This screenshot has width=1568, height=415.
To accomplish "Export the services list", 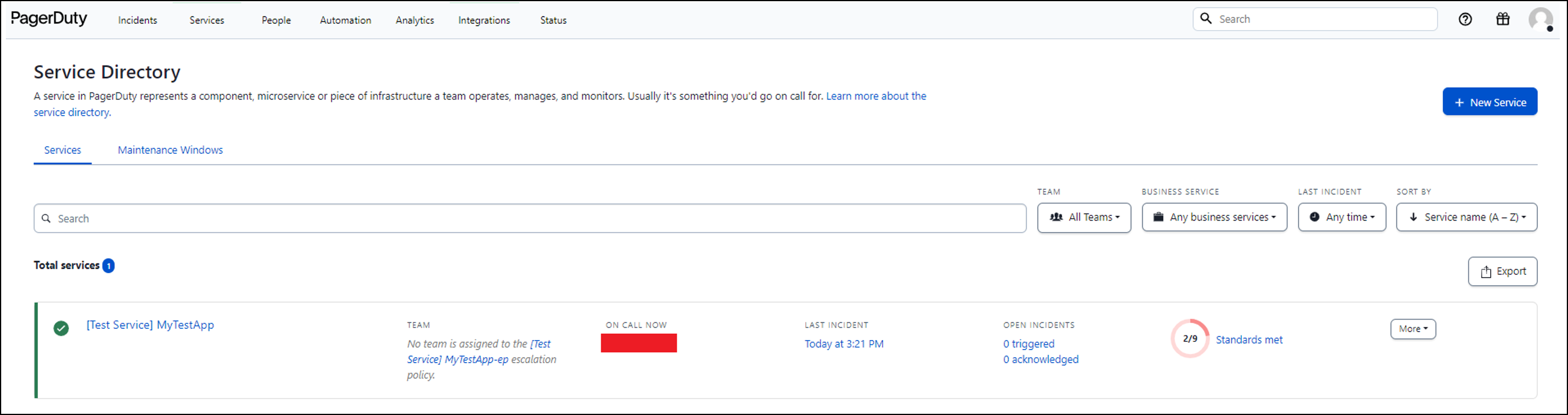I will [x=1502, y=271].
